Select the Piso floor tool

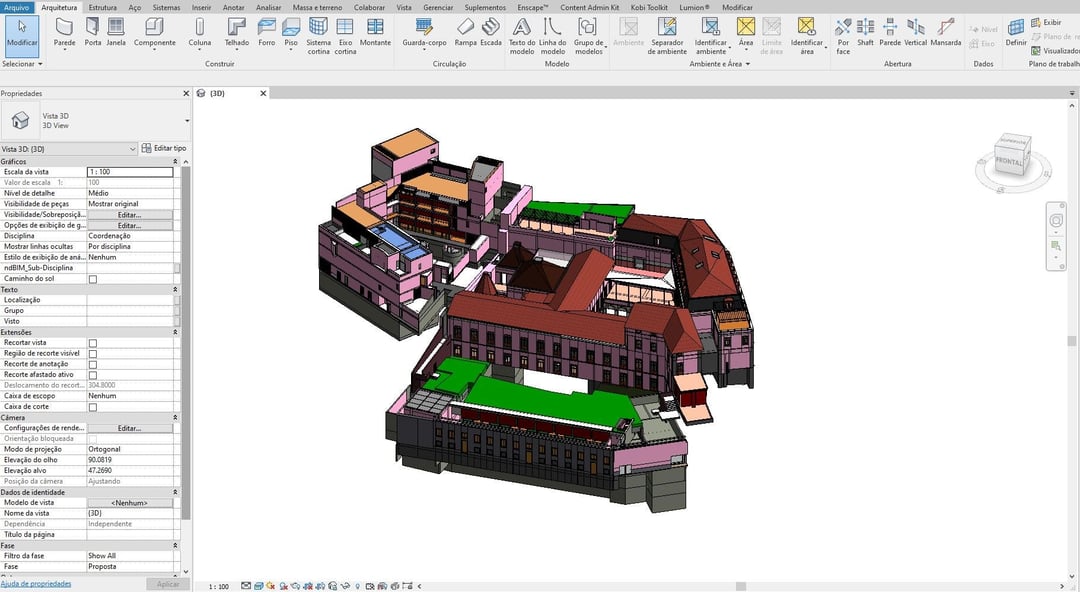coord(291,33)
